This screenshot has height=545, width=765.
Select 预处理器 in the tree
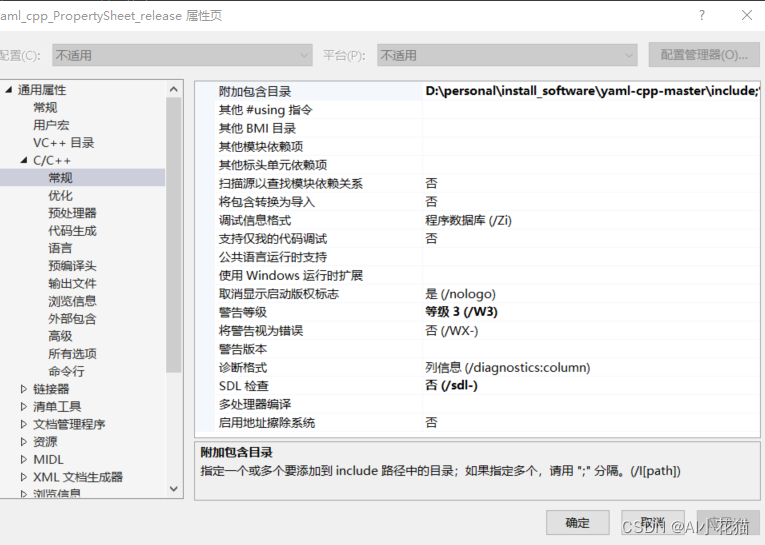coord(72,213)
